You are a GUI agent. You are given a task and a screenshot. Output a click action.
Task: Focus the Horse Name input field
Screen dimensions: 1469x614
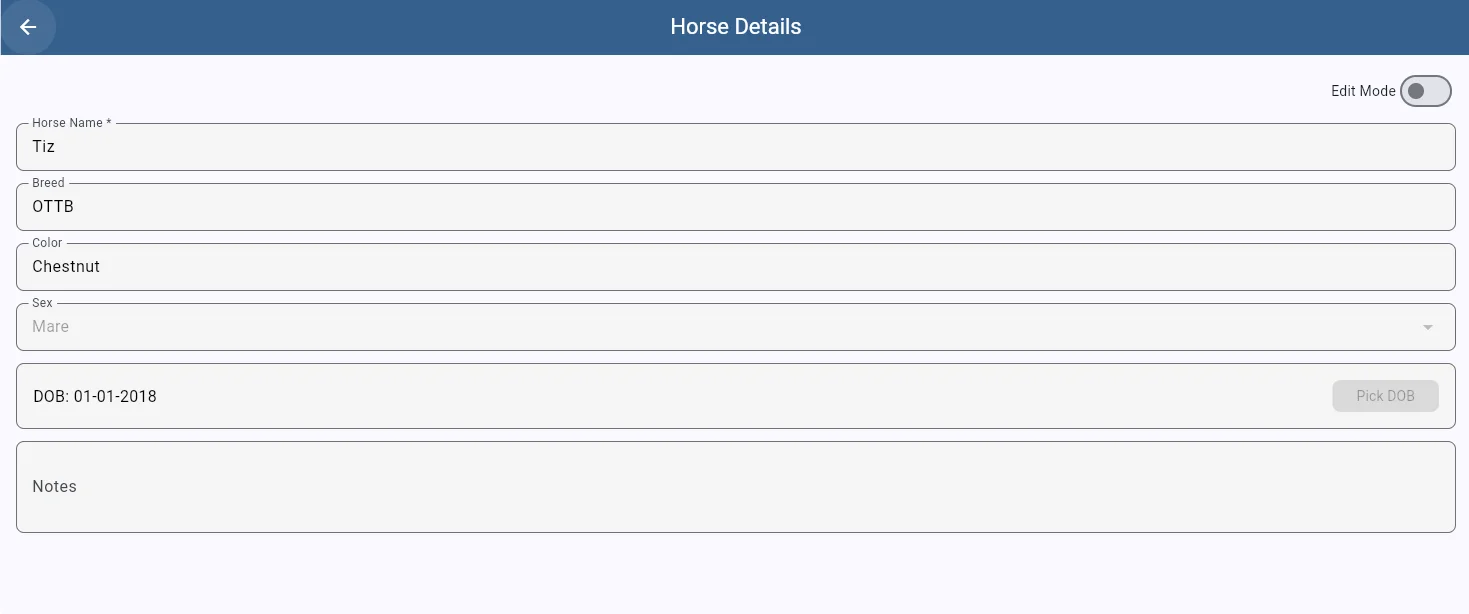[735, 147]
